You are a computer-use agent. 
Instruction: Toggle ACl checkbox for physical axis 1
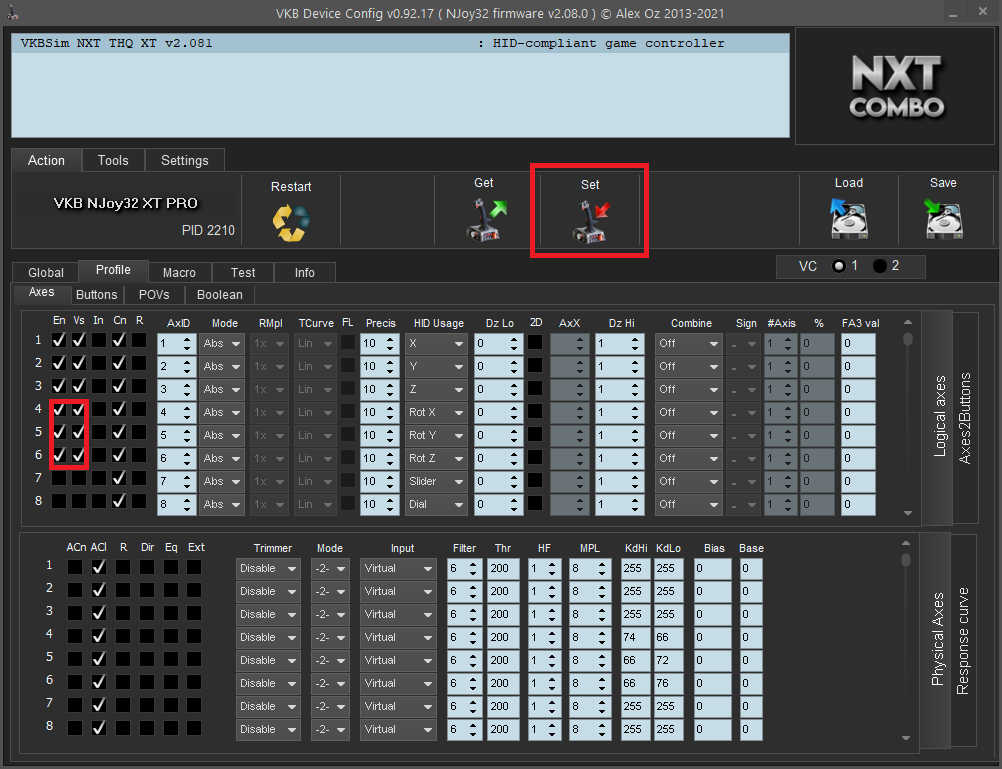click(98, 567)
